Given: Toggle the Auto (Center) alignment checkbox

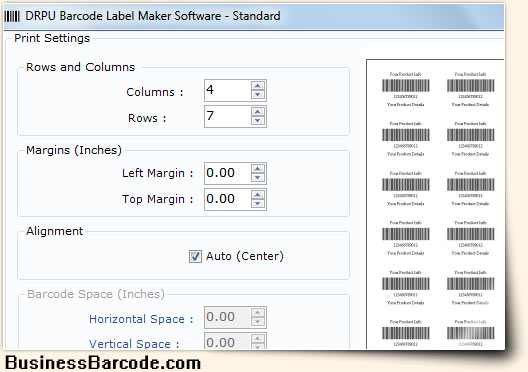Looking at the screenshot, I should pos(195,257).
